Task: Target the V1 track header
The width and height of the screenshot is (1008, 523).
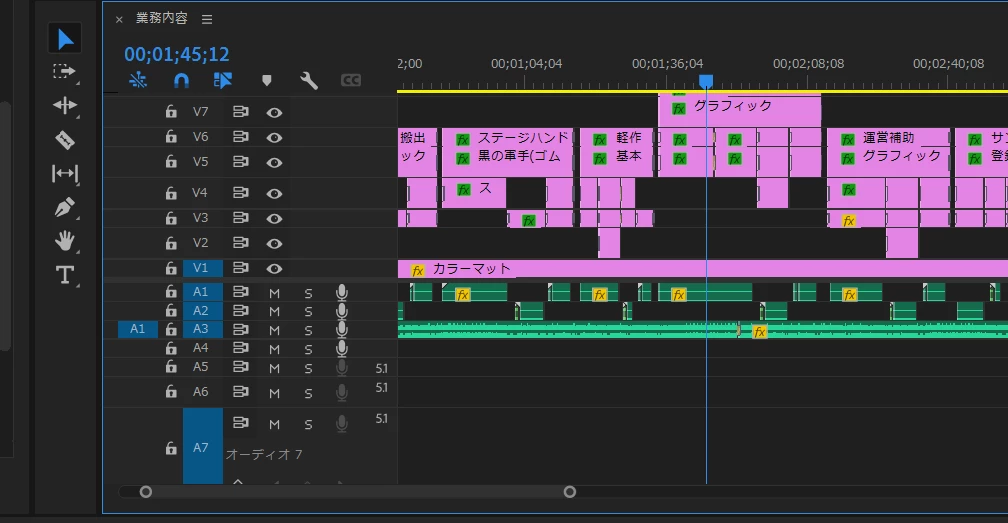Action: (203, 268)
